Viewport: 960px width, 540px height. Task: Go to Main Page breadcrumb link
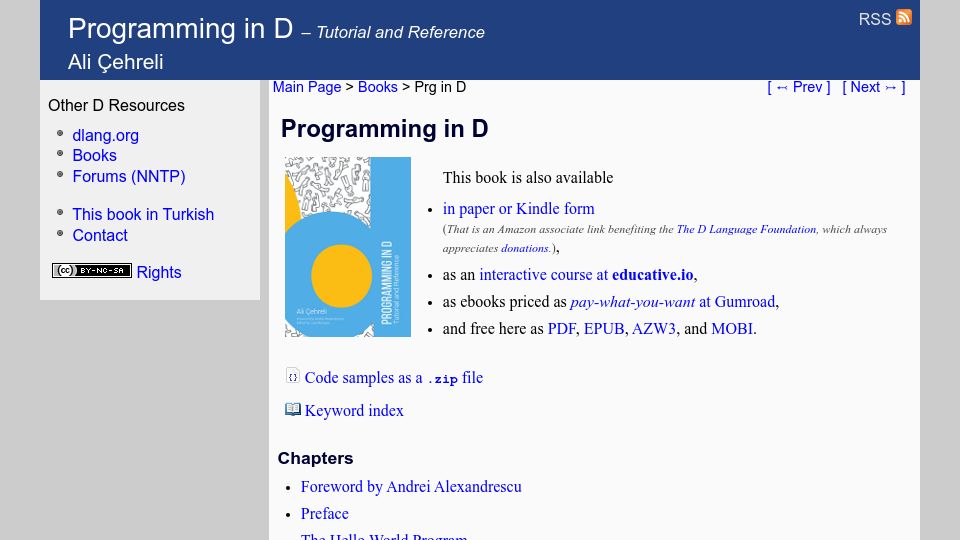(x=307, y=87)
